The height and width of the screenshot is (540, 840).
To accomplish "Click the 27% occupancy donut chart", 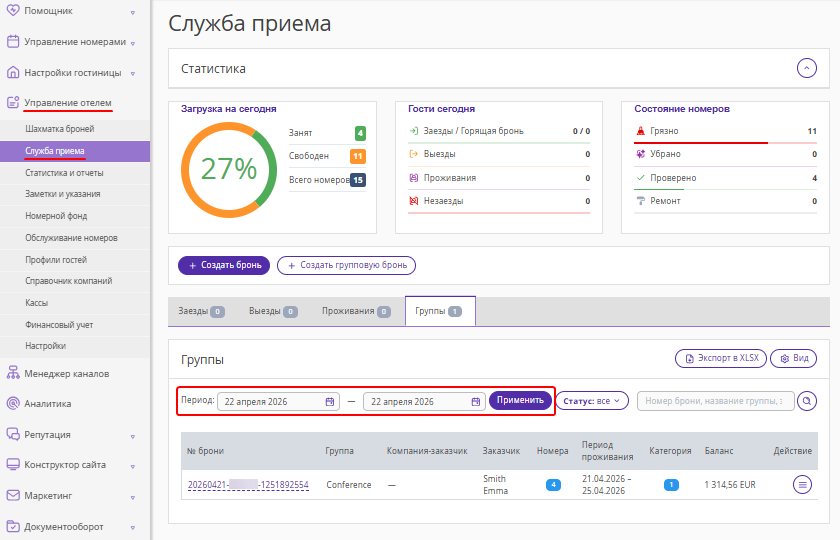I will [x=229, y=170].
